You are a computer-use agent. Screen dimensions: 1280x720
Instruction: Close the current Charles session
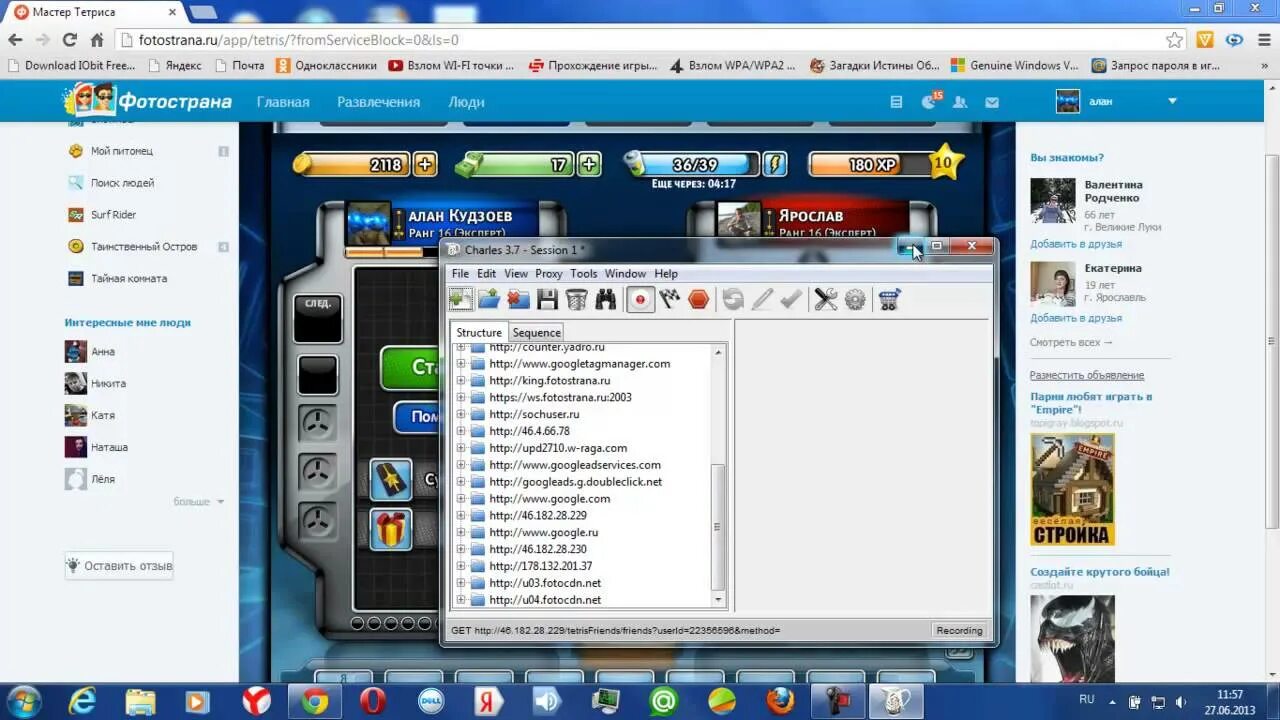point(518,299)
